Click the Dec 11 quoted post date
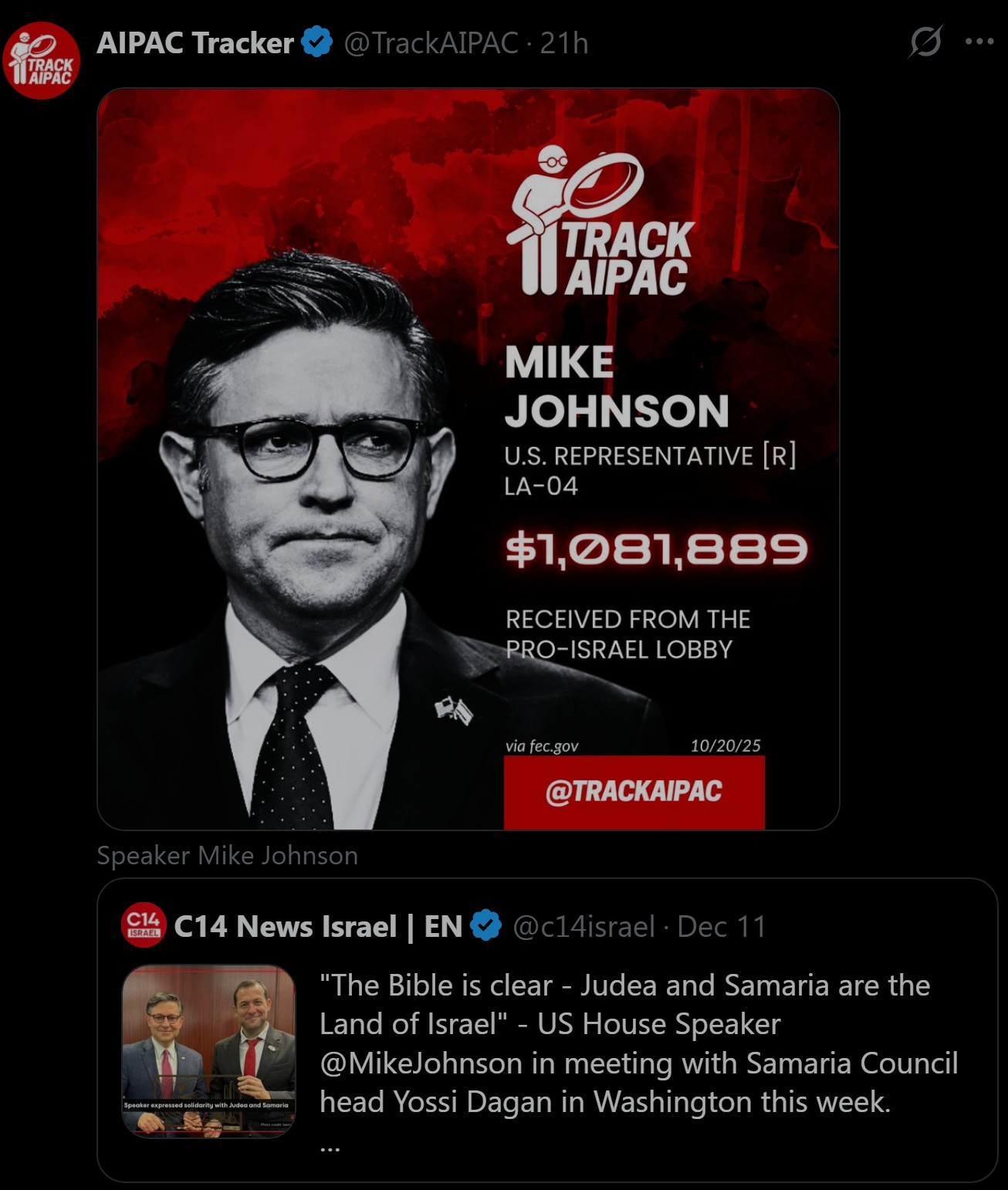Viewport: 1008px width, 1190px height. point(722,926)
